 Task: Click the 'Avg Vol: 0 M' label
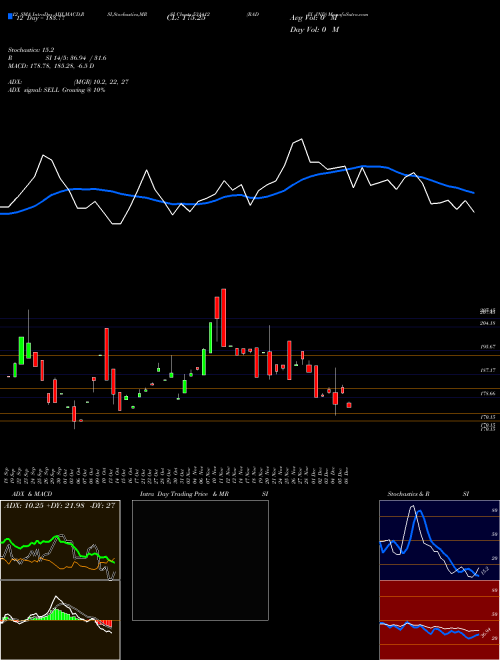(x=314, y=18)
